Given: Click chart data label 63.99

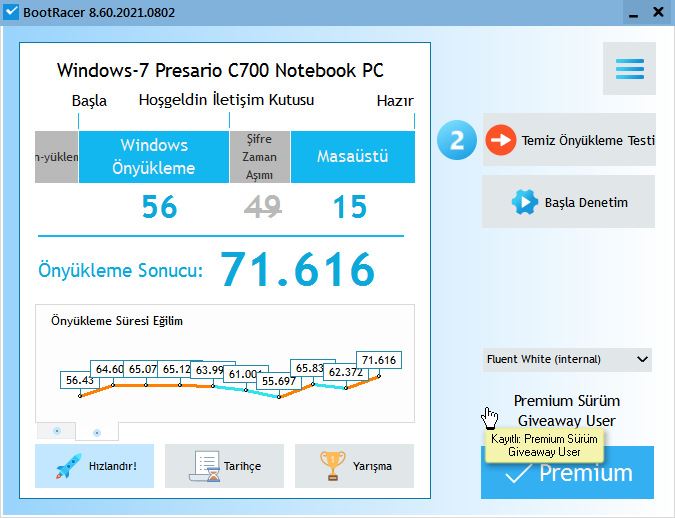Looking at the screenshot, I should [209, 370].
